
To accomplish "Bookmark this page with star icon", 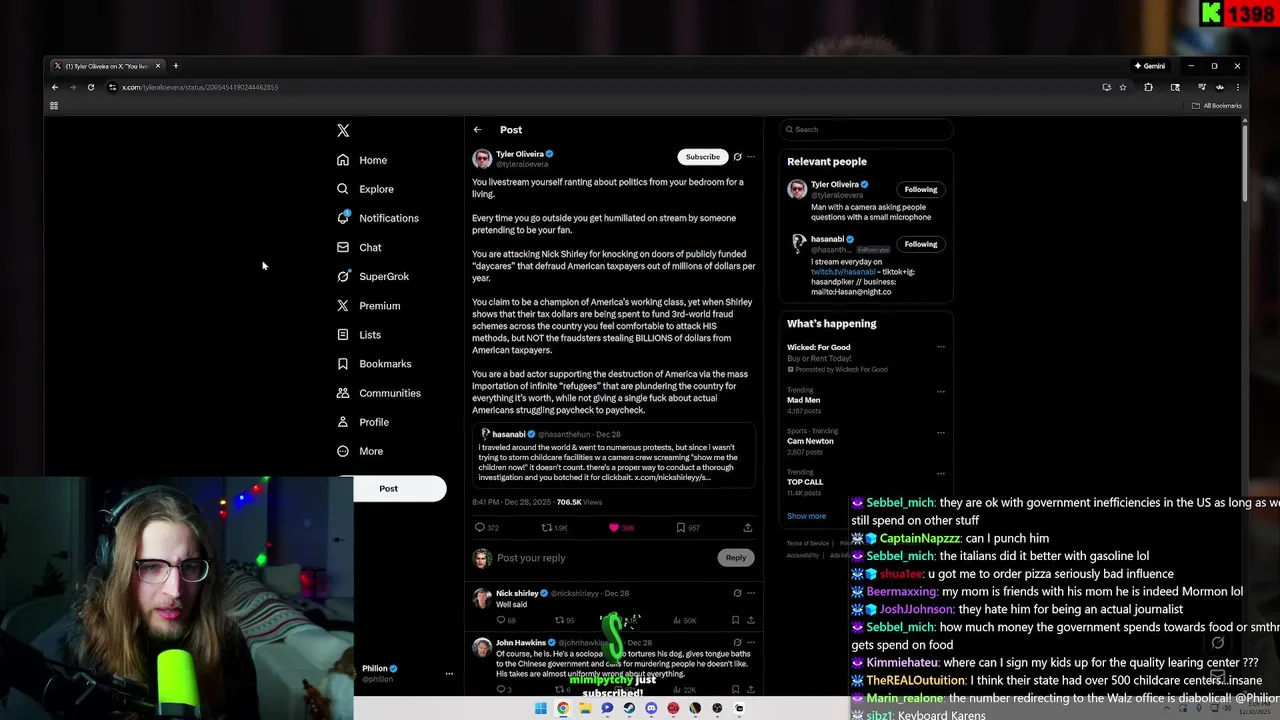I will click(1123, 87).
